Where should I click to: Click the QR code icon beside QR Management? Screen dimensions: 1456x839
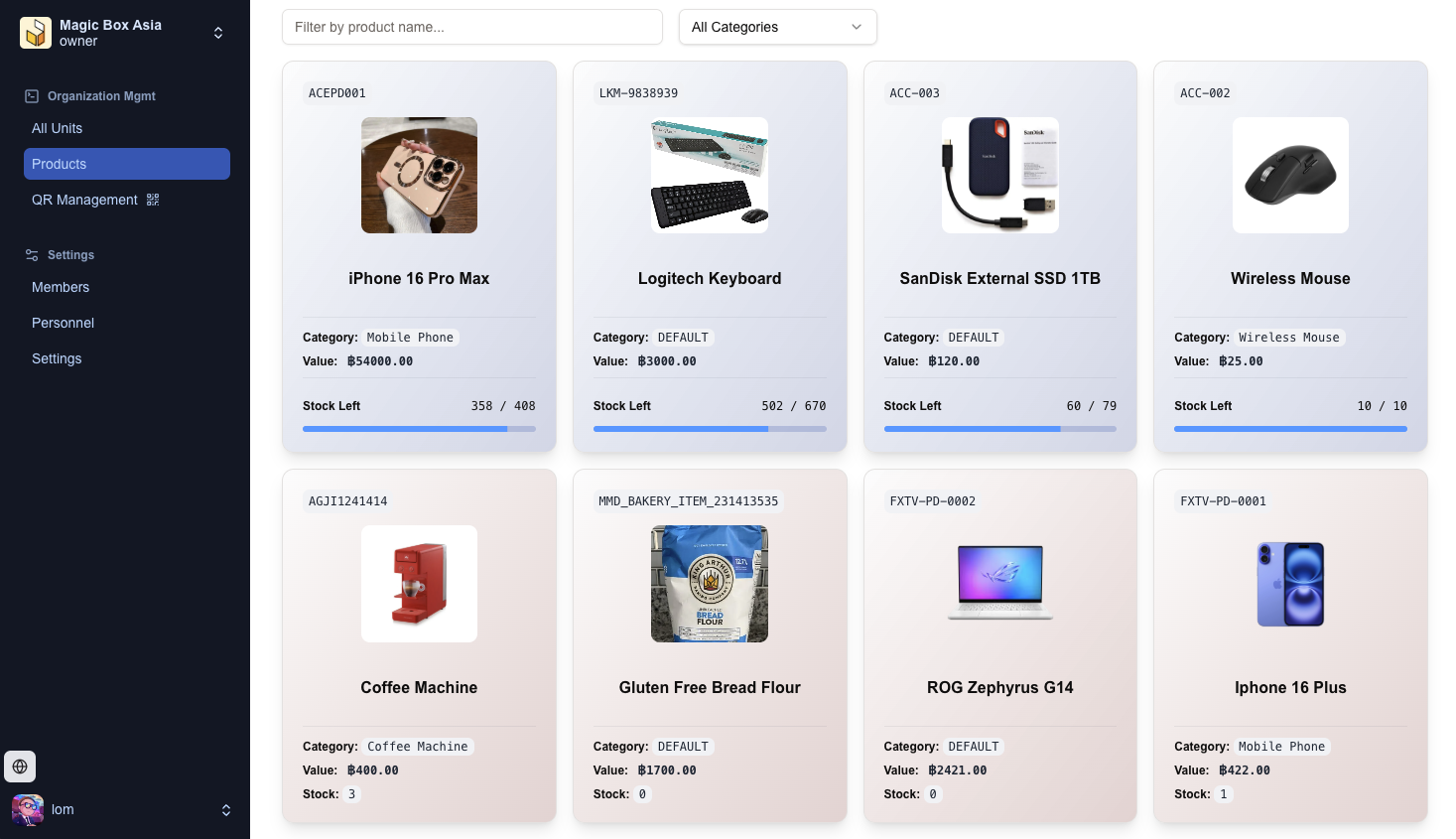[153, 200]
